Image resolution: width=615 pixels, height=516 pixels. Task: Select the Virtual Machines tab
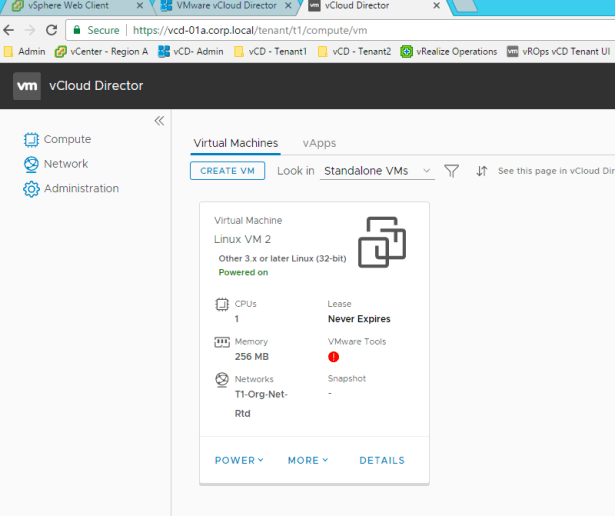pyautogui.click(x=235, y=143)
